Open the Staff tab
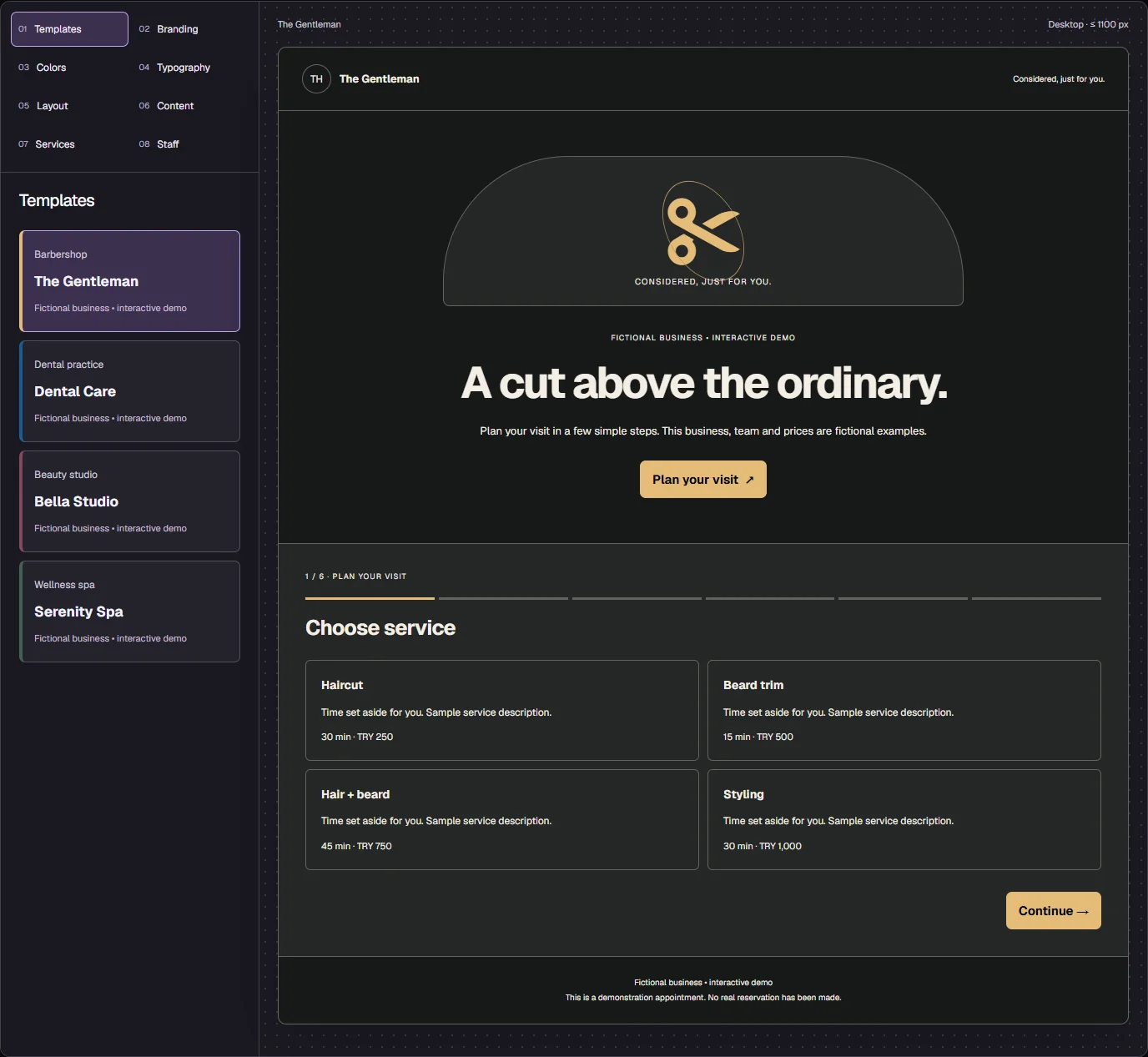 tap(190, 144)
